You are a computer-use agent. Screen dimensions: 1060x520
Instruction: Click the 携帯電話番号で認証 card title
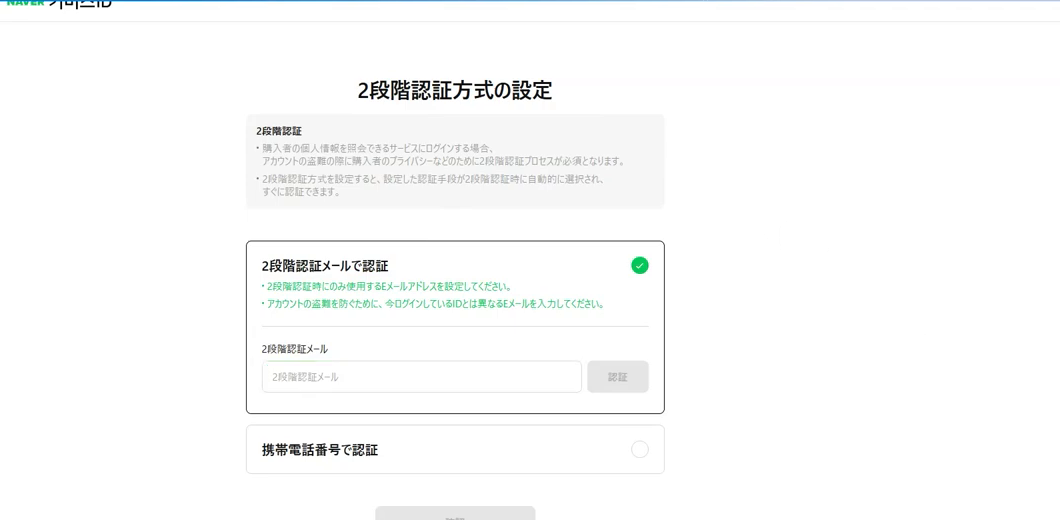pos(320,450)
